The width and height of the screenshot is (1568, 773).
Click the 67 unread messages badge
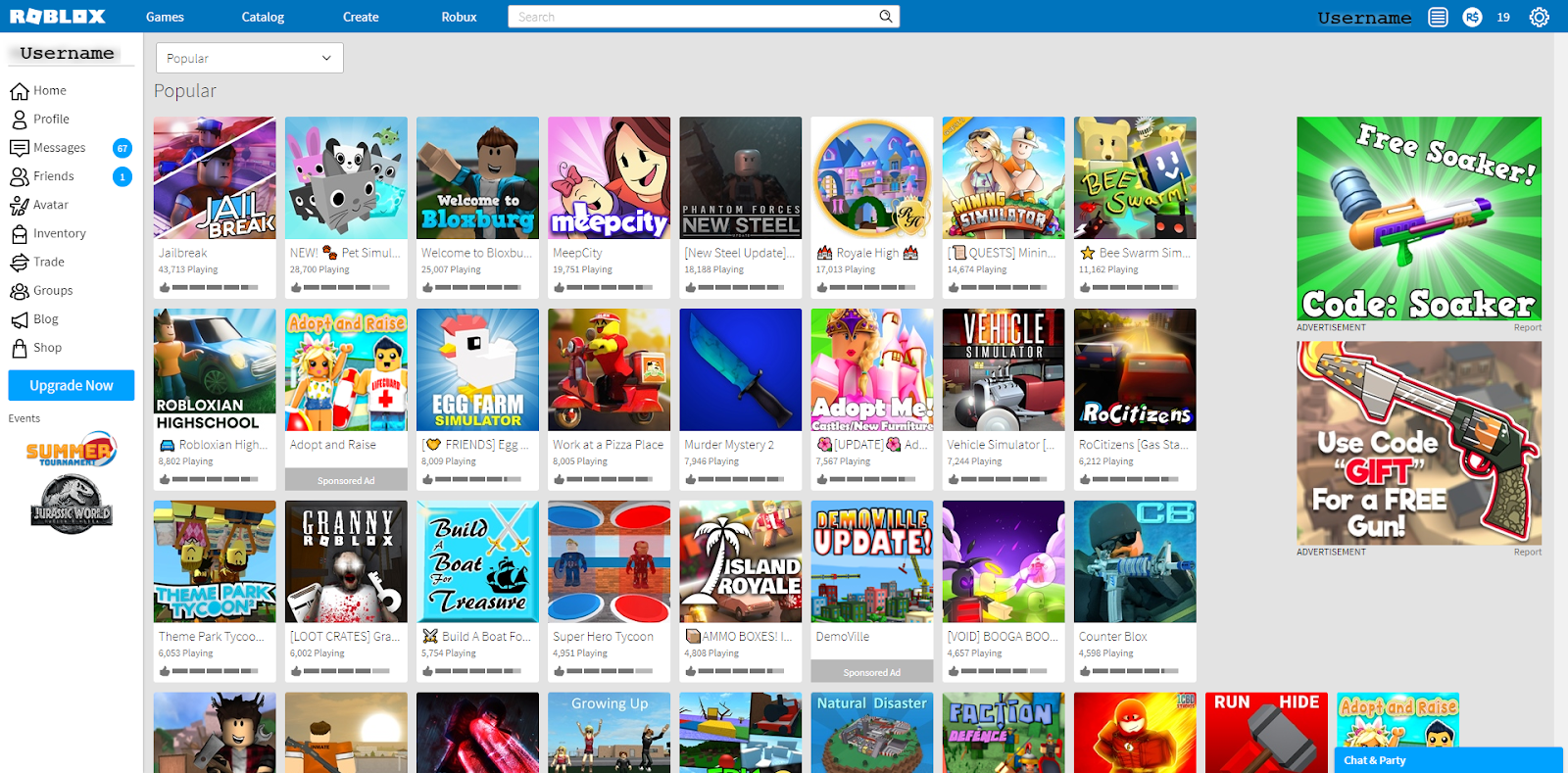122,148
